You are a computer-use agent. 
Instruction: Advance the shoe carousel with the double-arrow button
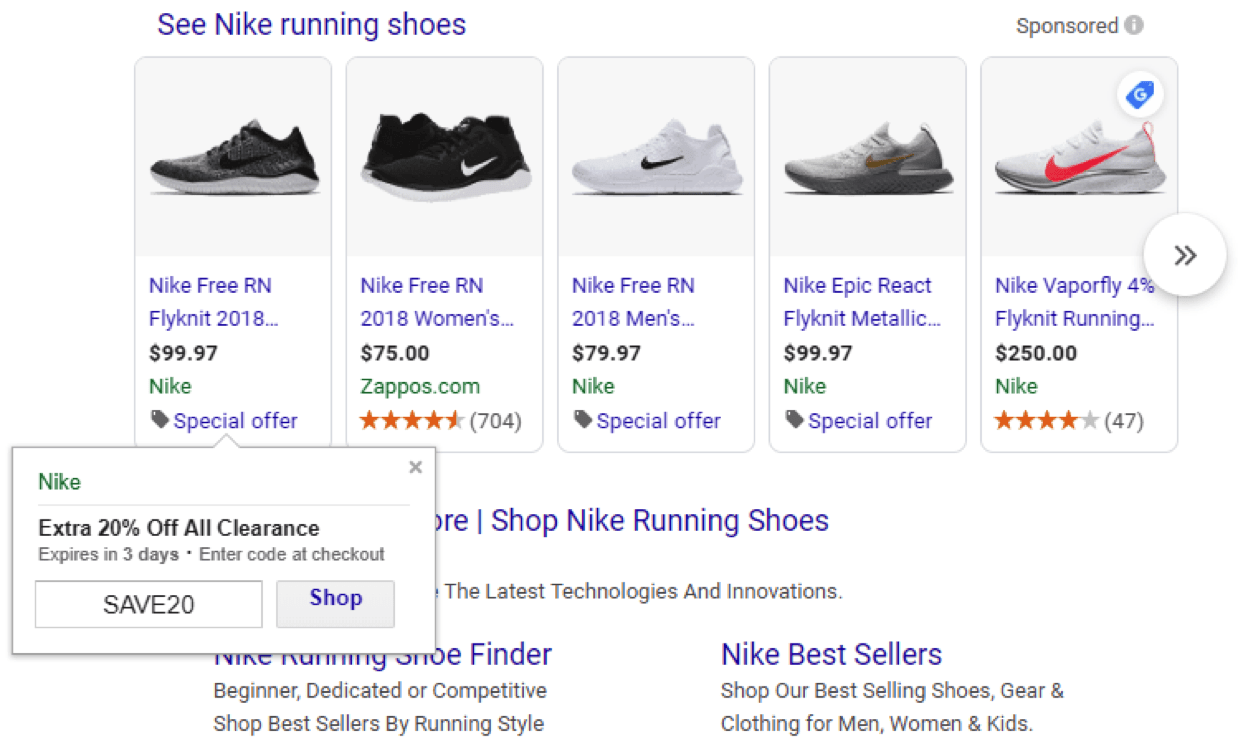pos(1185,255)
